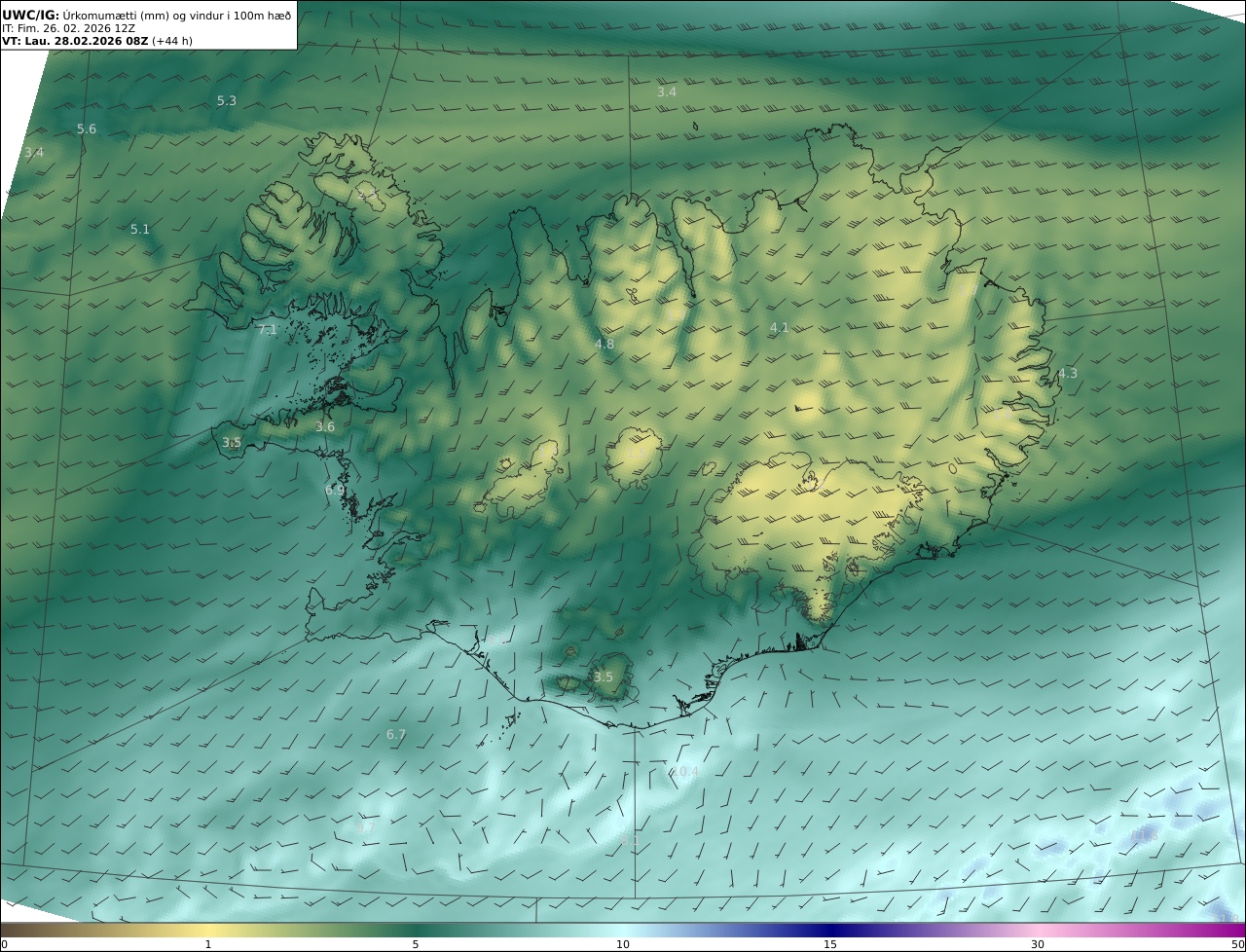Select the 5.6 value label in the northwest

[87, 129]
